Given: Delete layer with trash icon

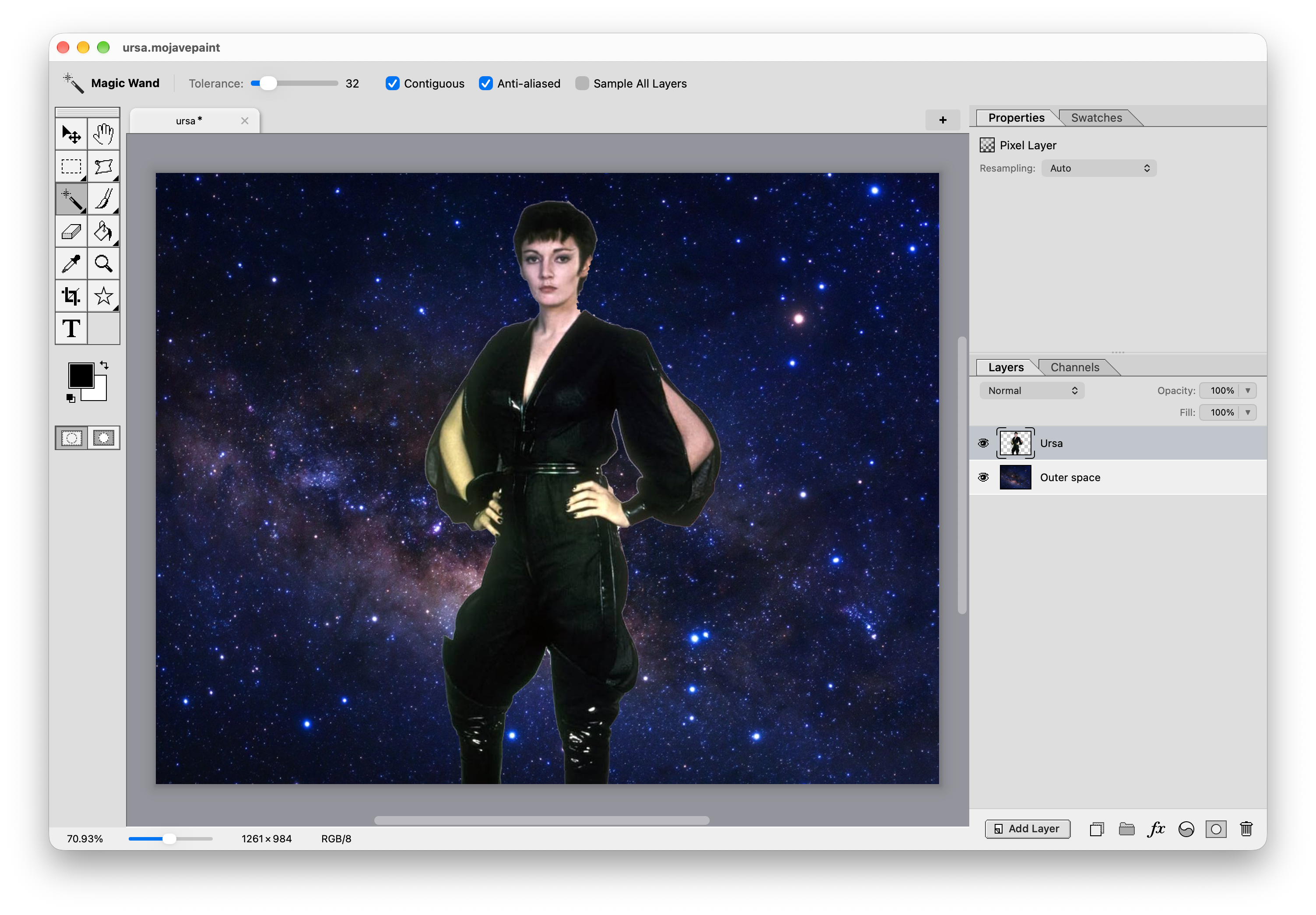Looking at the screenshot, I should [x=1246, y=829].
